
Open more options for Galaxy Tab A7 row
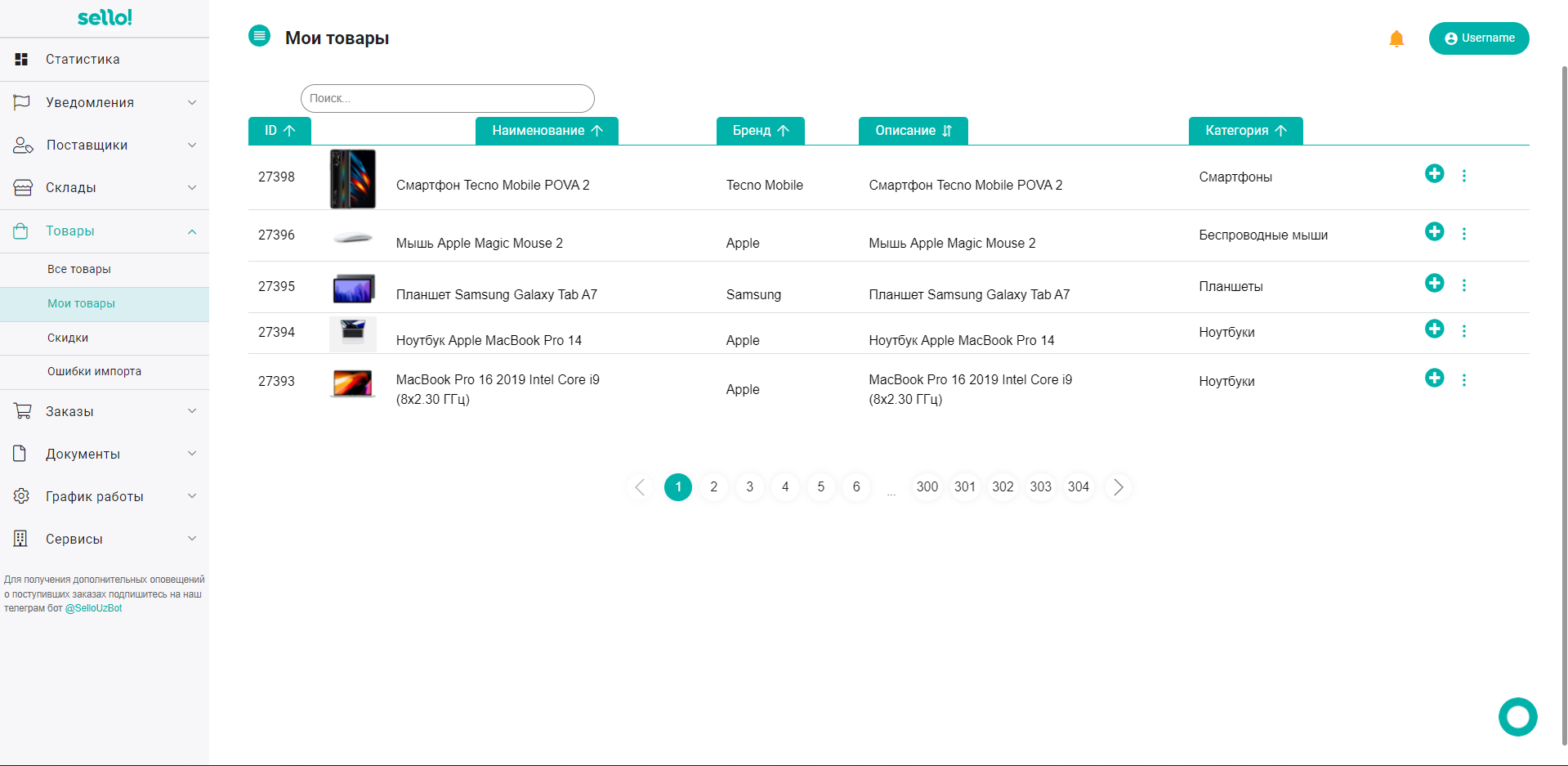[1463, 285]
